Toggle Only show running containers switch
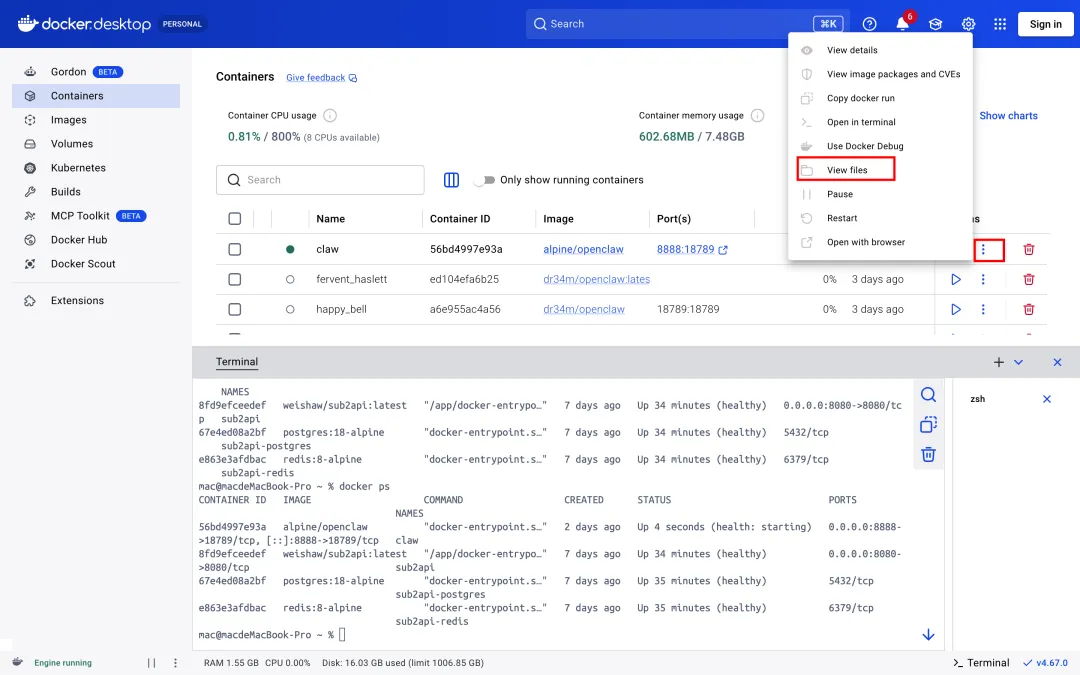The height and width of the screenshot is (675, 1080). pyautogui.click(x=485, y=180)
